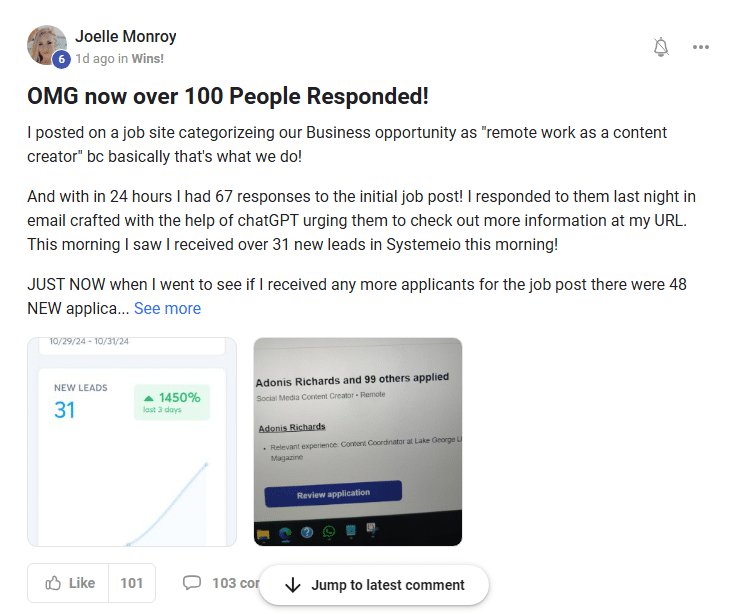The image size is (748, 614).
Task: Click the post title about 100 People
Action: pos(228,97)
